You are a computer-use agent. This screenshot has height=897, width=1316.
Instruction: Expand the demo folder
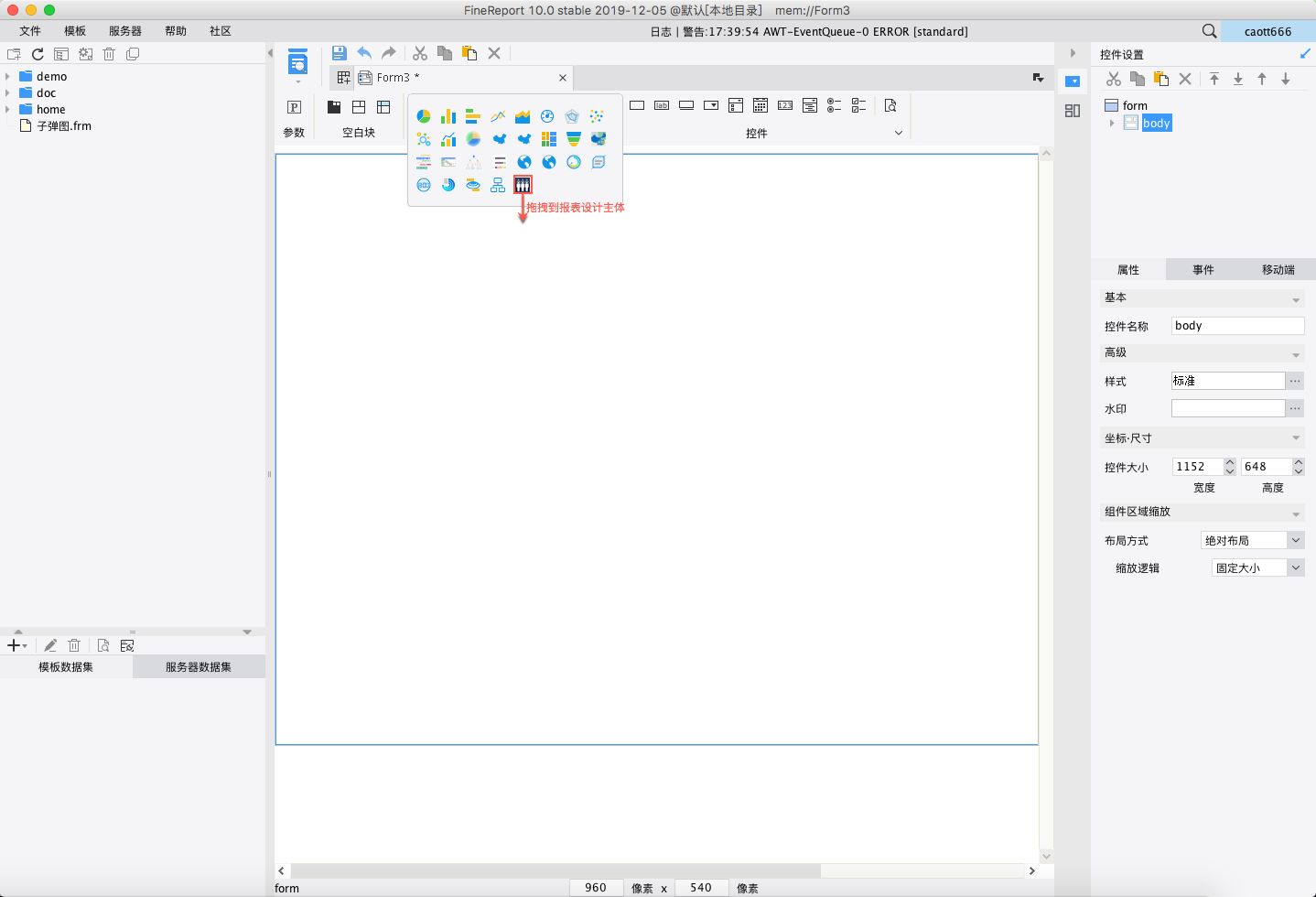[x=8, y=77]
